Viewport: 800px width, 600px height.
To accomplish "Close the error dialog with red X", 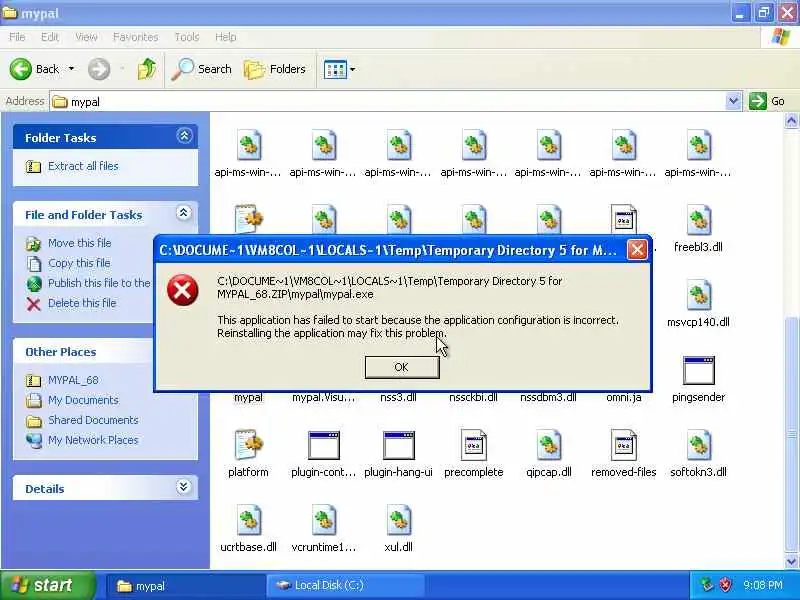I will point(637,250).
